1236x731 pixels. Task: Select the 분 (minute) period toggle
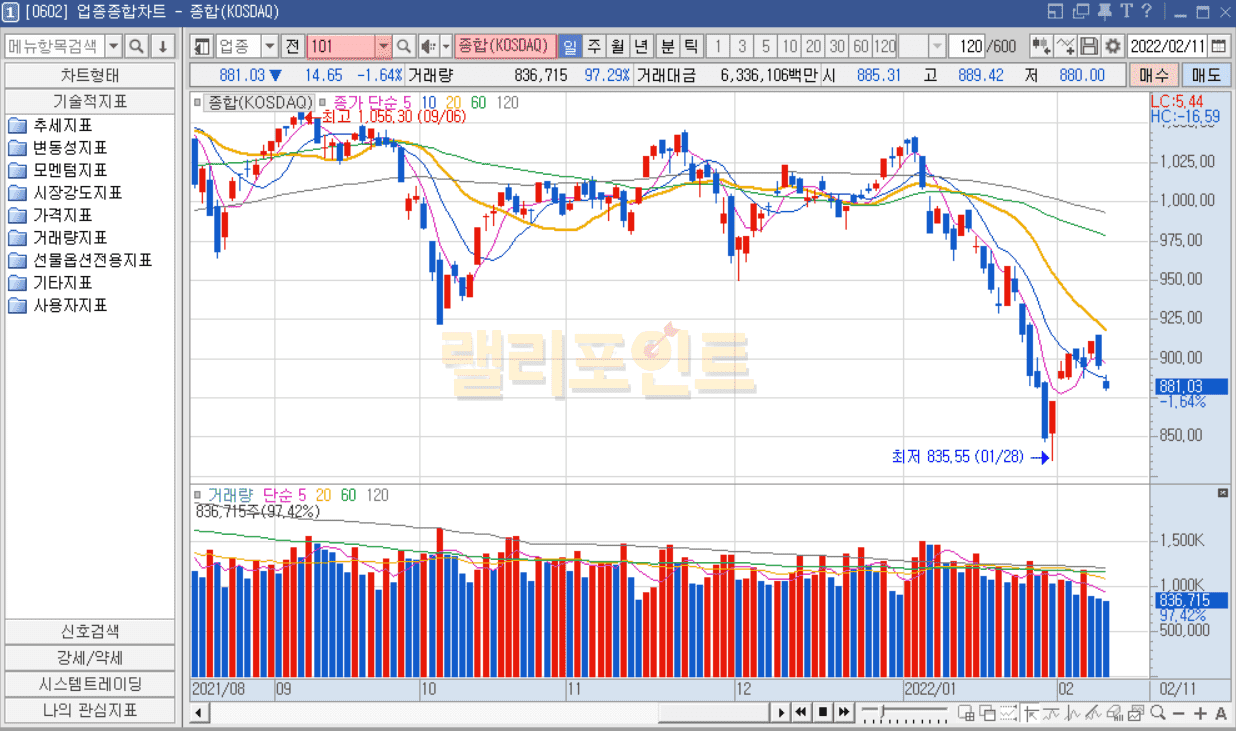click(667, 47)
